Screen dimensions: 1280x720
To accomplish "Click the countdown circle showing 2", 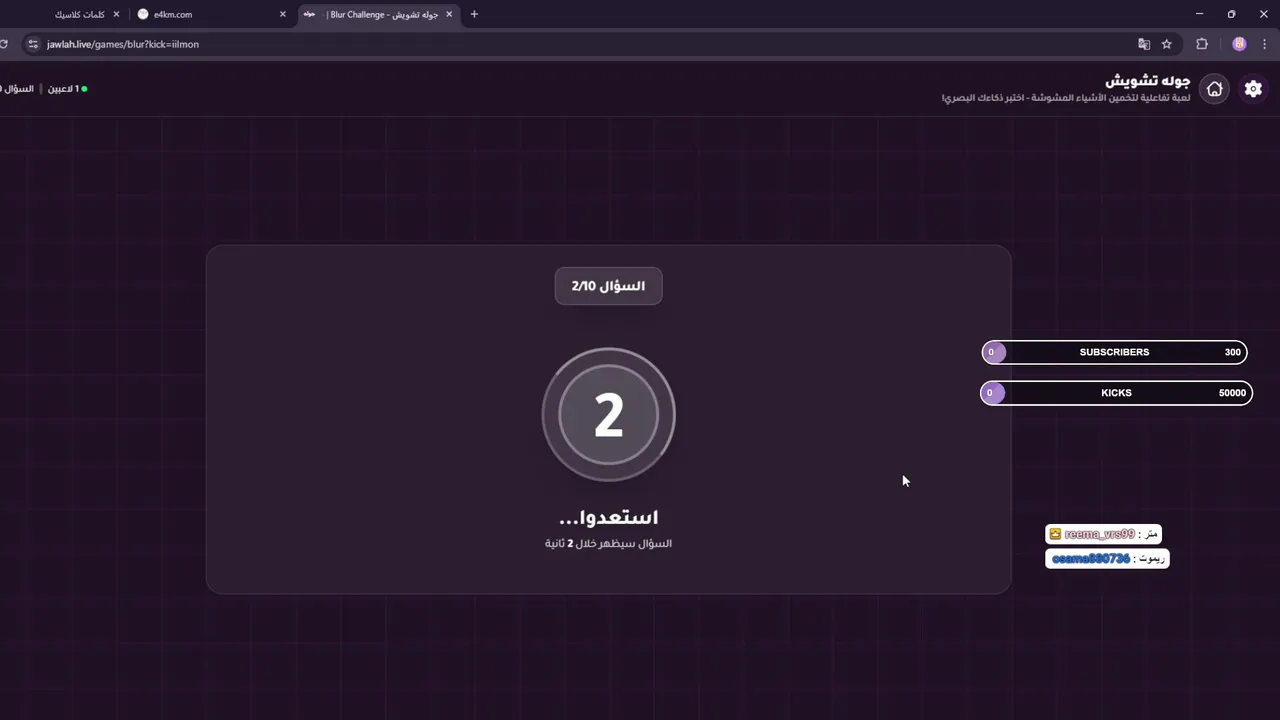I will click(608, 414).
